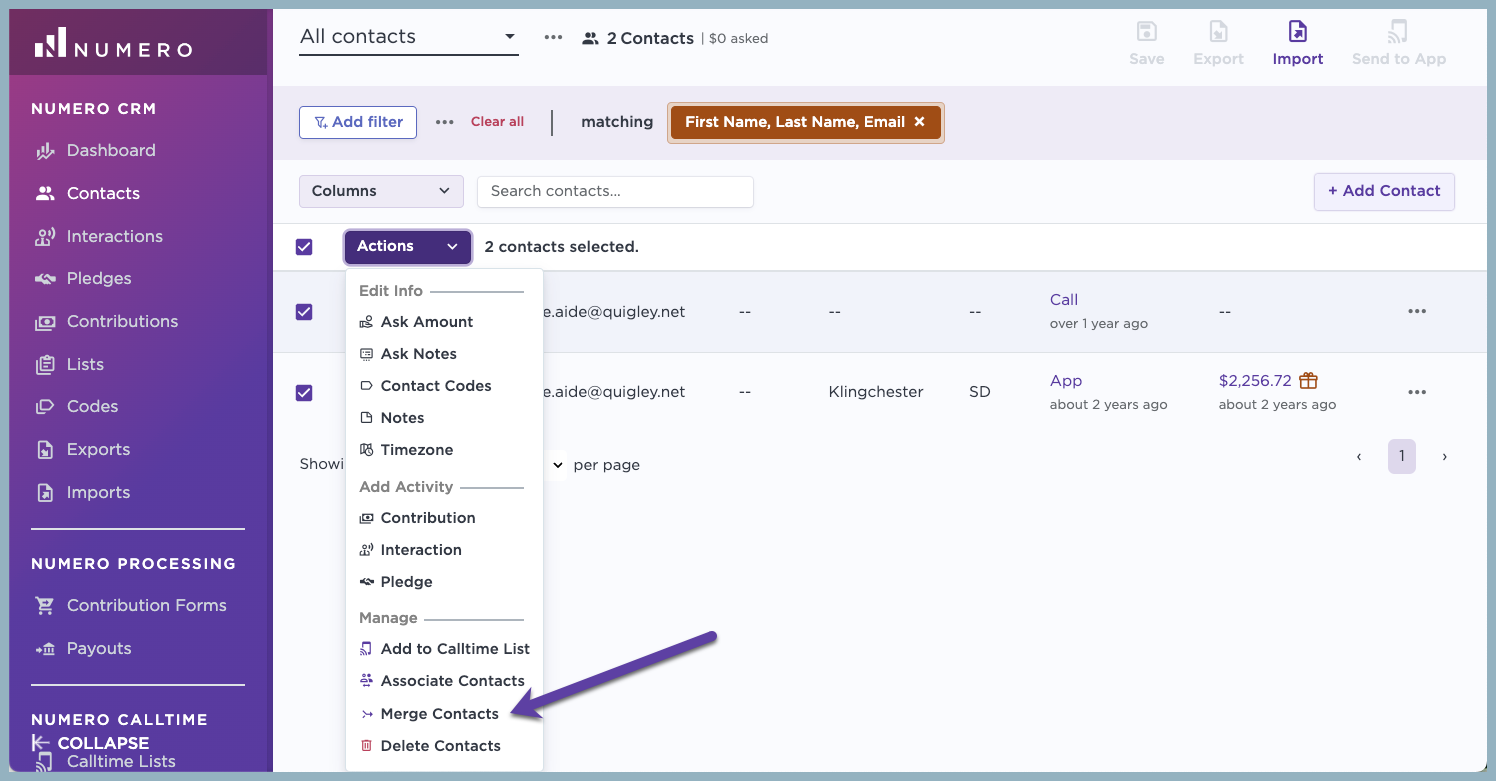Viewport: 1496px width, 781px height.
Task: Focus the Search contacts field
Action: point(615,191)
